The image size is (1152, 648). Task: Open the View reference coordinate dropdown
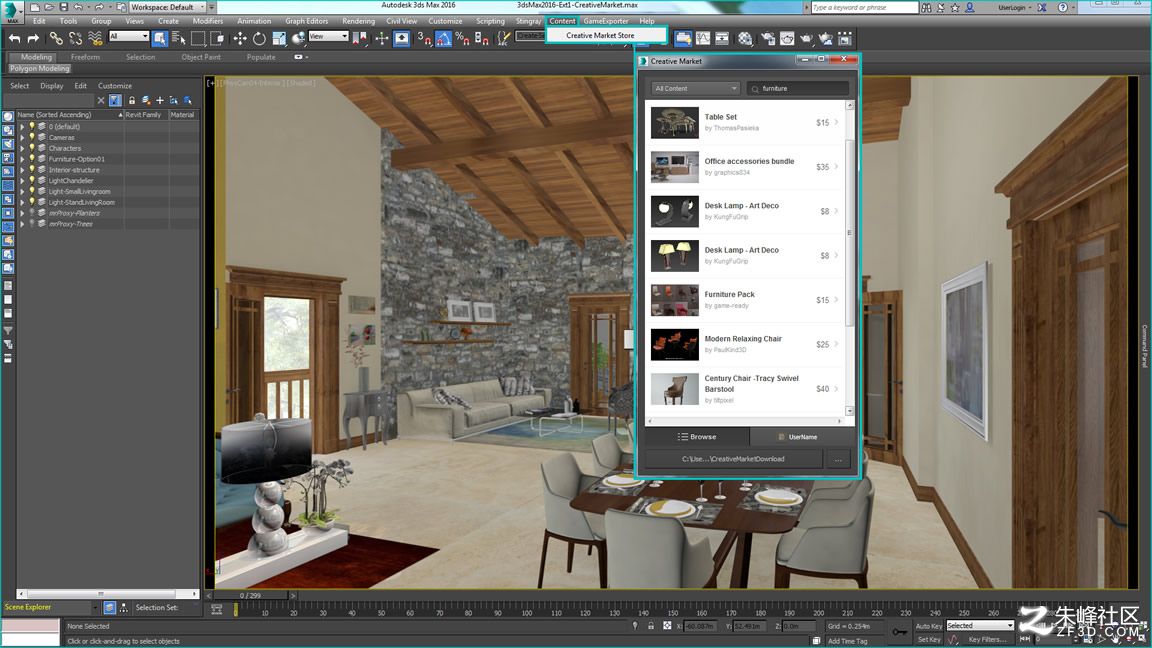click(328, 36)
